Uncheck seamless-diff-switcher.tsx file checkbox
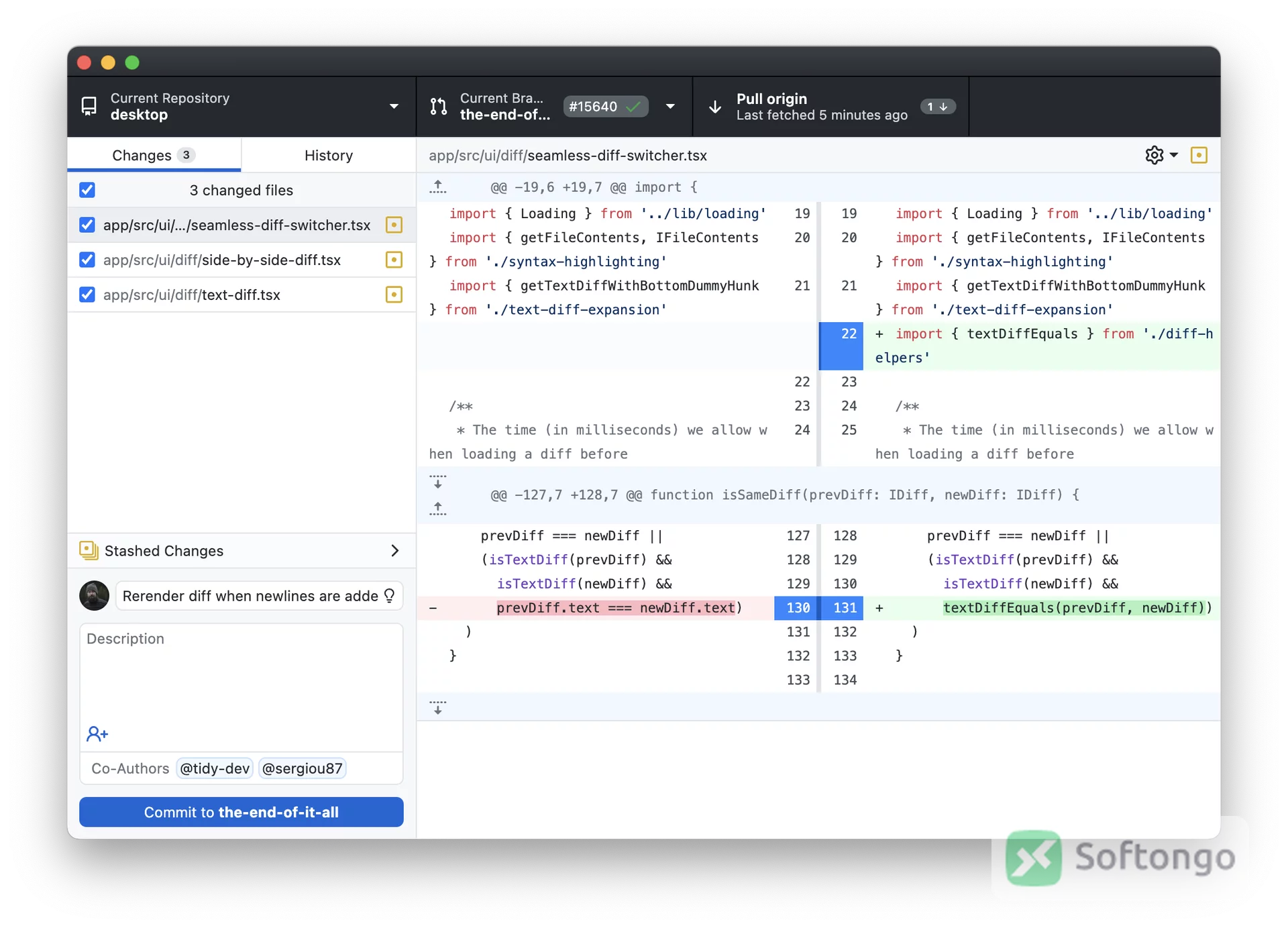Screen dimensions: 1288x928 (x=87, y=225)
